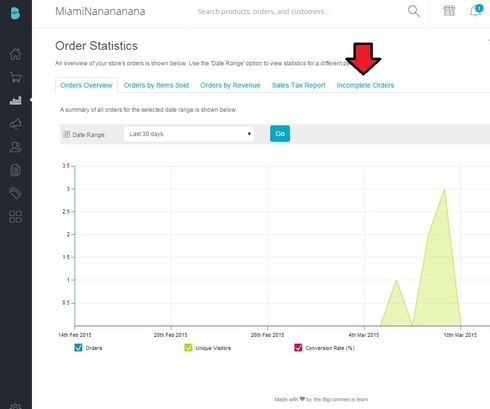
Task: Open notifications bell icon
Action: [x=476, y=11]
